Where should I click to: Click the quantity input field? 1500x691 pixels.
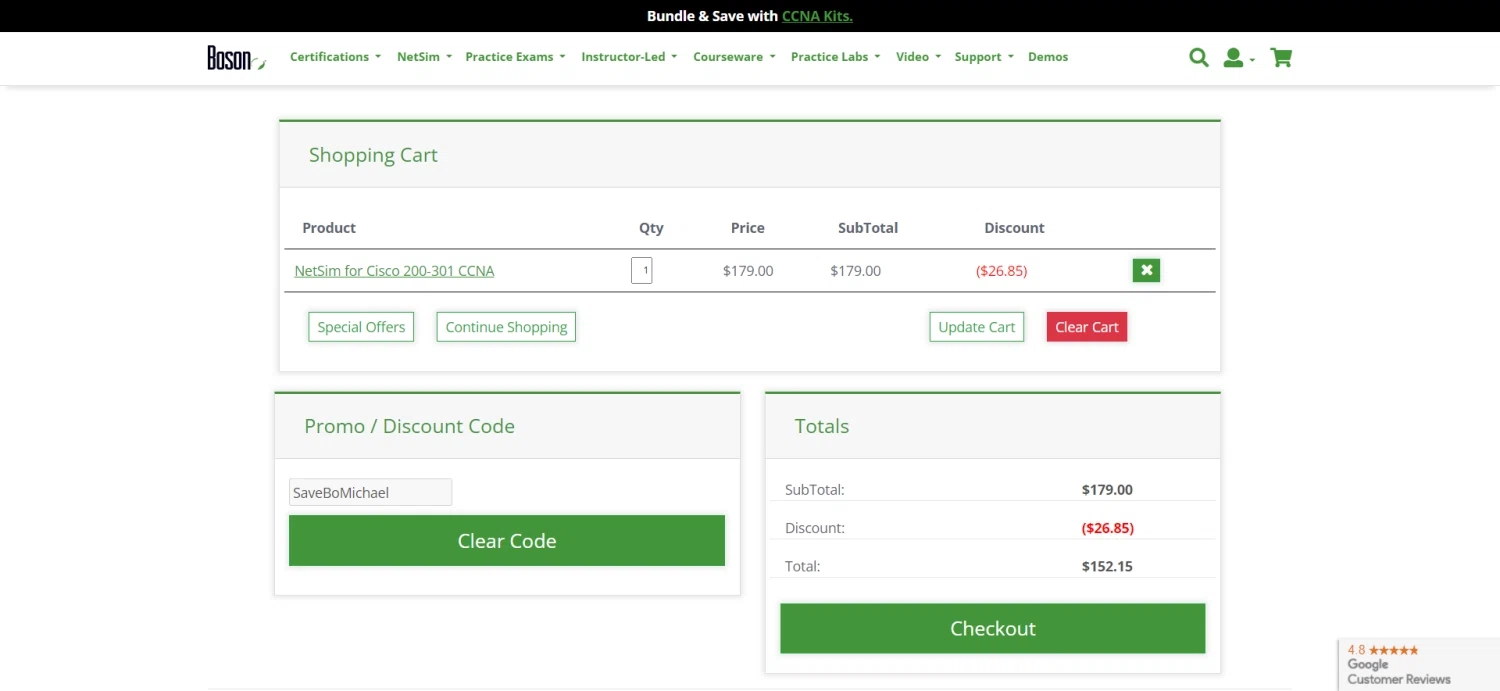pos(642,270)
